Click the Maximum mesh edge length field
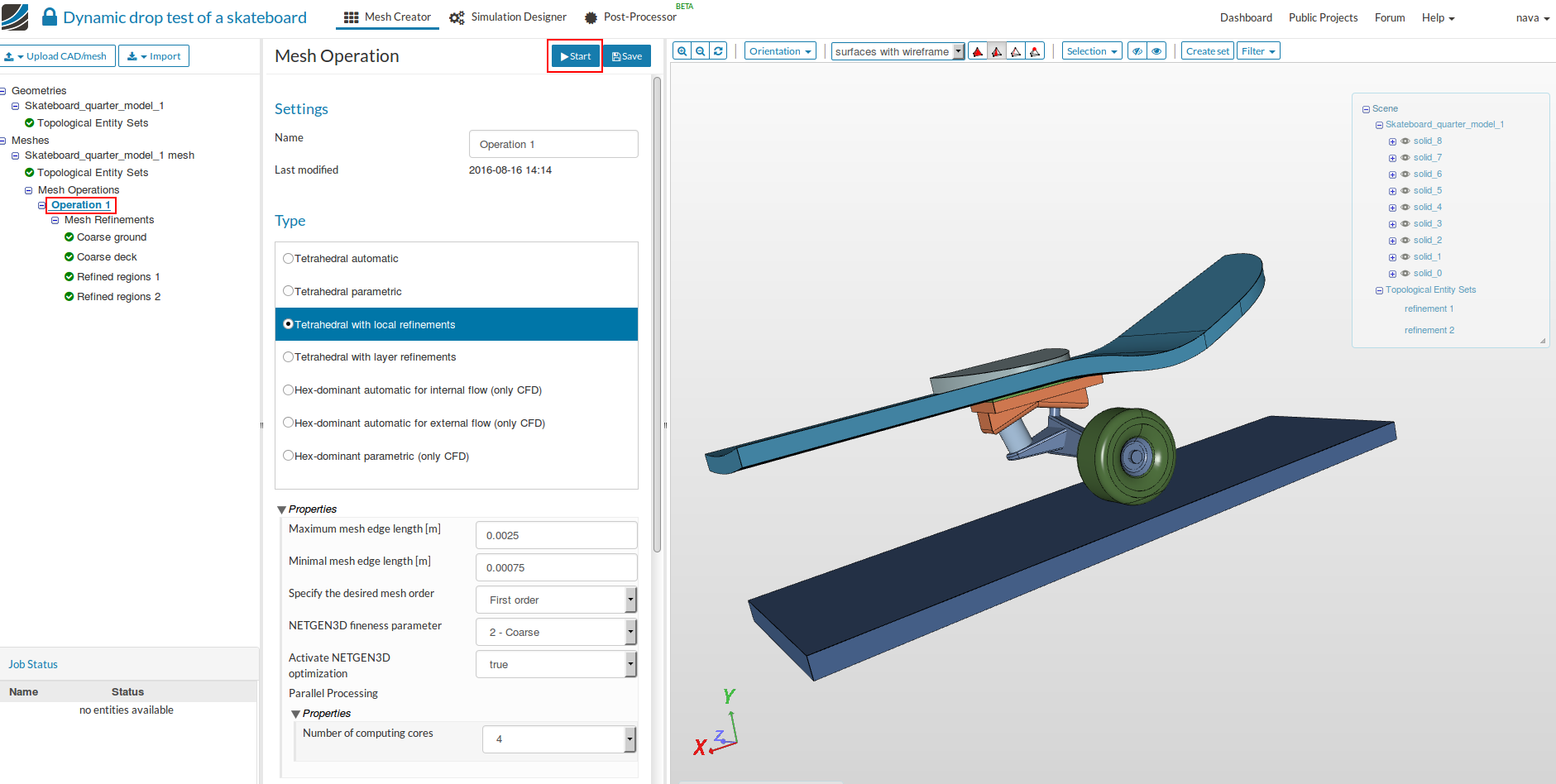Image resolution: width=1556 pixels, height=784 pixels. pyautogui.click(x=557, y=535)
